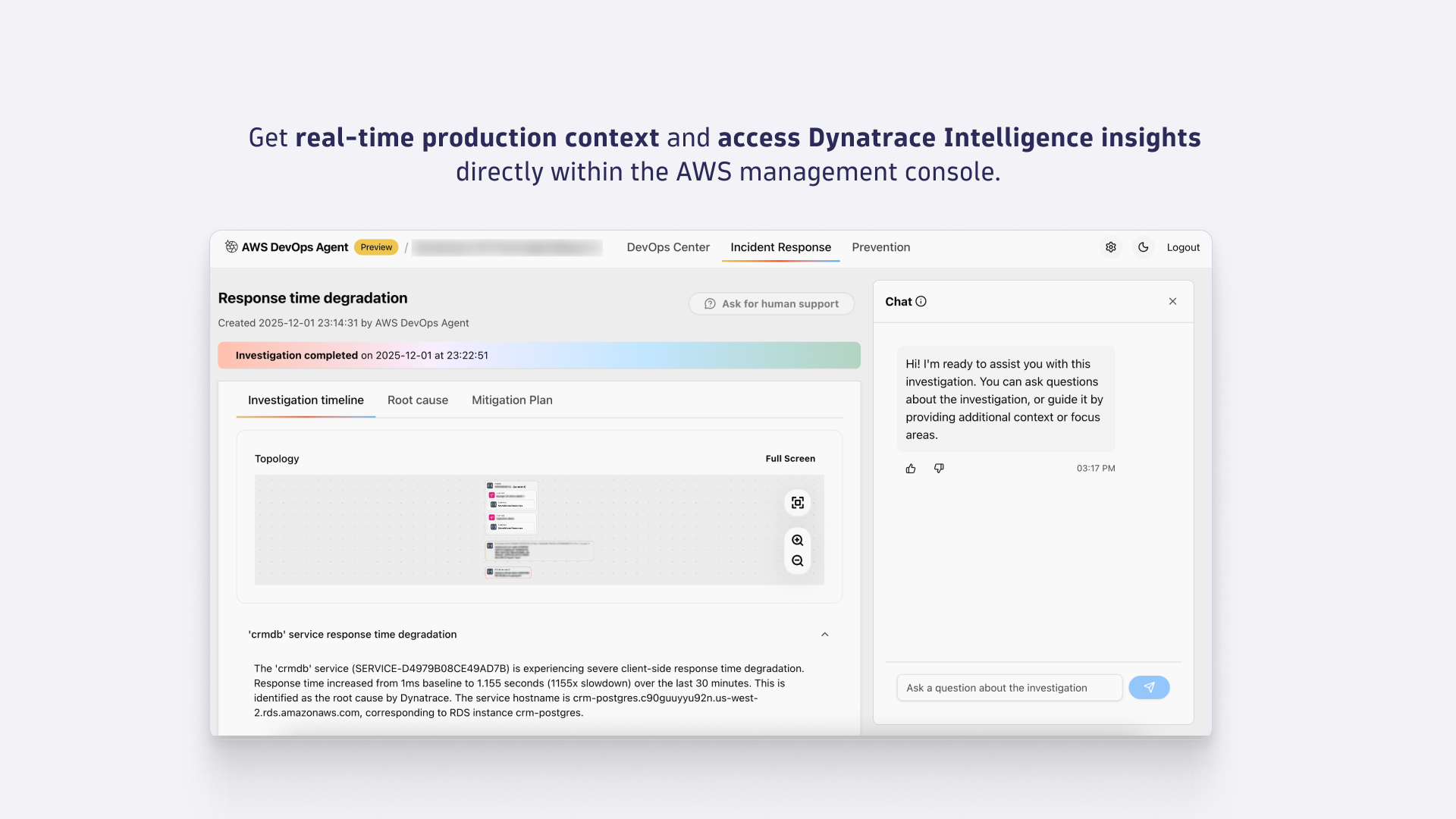Navigate to the DevOps Center section
Image resolution: width=1456 pixels, height=819 pixels.
[667, 247]
